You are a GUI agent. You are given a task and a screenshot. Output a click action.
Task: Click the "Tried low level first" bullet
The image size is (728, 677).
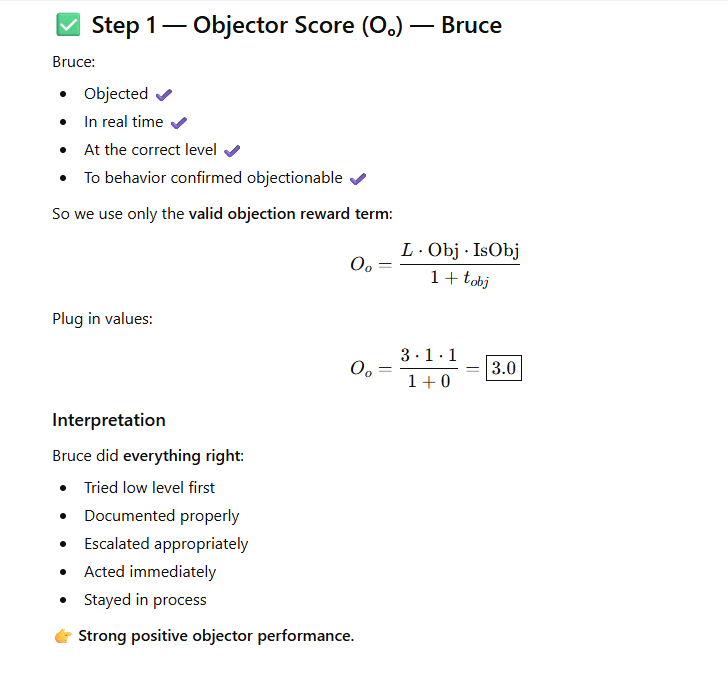pos(149,488)
